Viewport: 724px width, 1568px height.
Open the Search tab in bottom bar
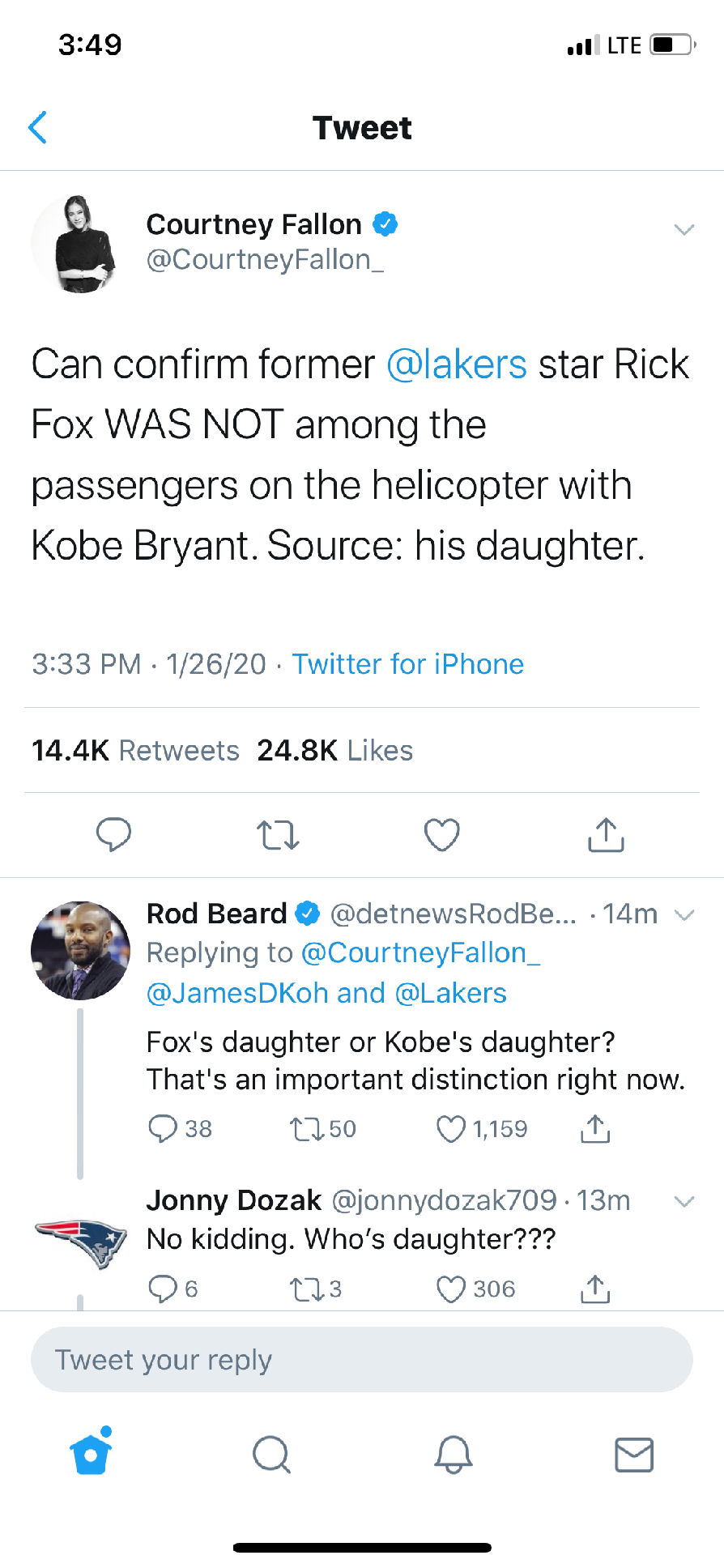coord(271,1454)
